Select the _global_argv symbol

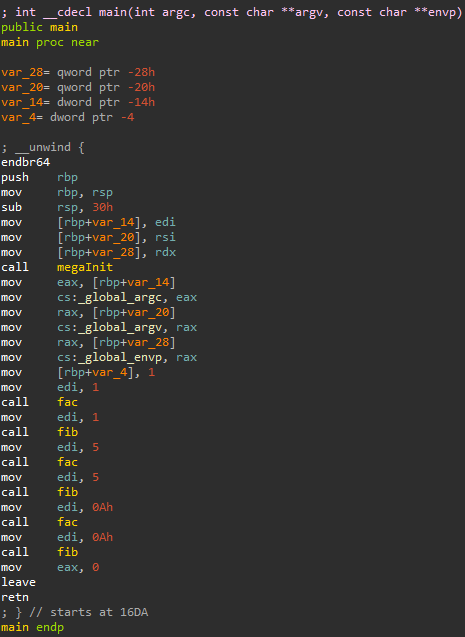(122, 328)
